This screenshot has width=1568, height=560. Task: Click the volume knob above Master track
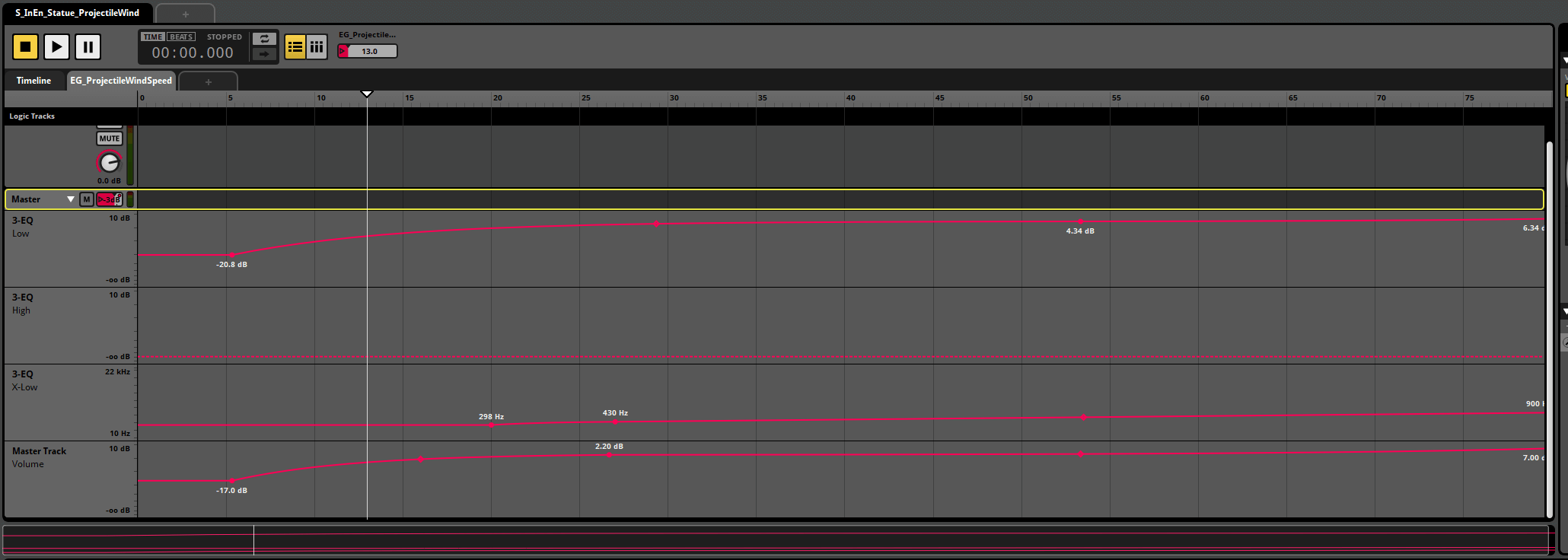[x=109, y=162]
